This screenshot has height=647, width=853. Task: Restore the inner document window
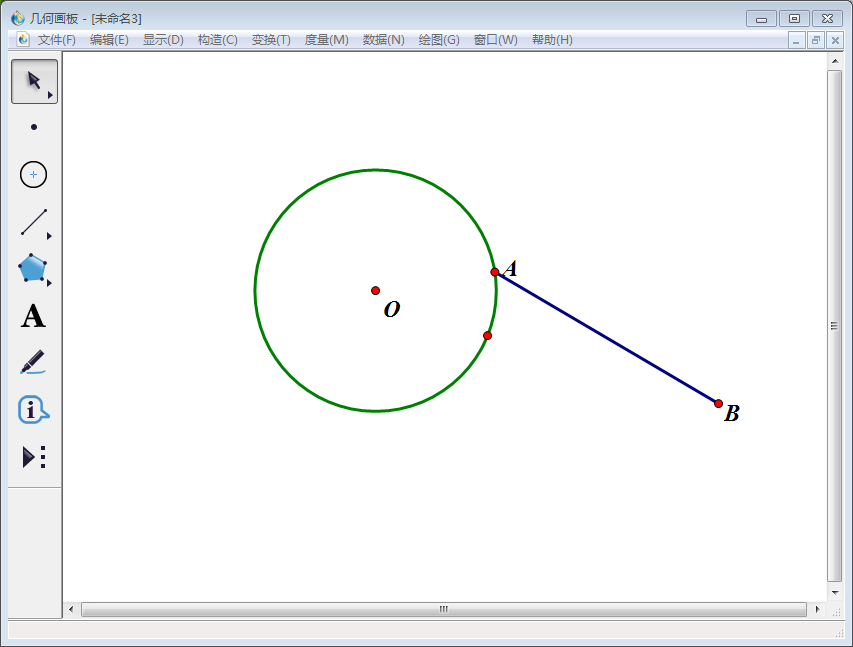[816, 40]
